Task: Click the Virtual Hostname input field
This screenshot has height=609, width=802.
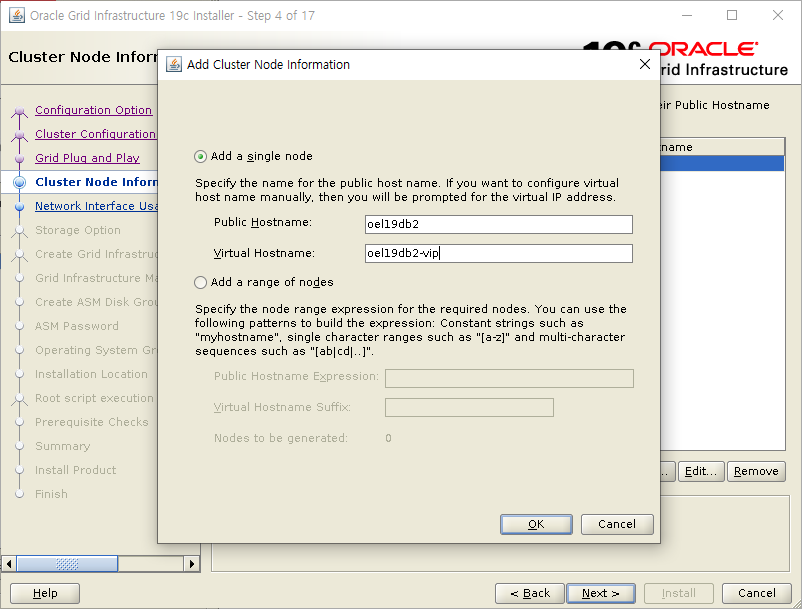Action: click(x=499, y=254)
